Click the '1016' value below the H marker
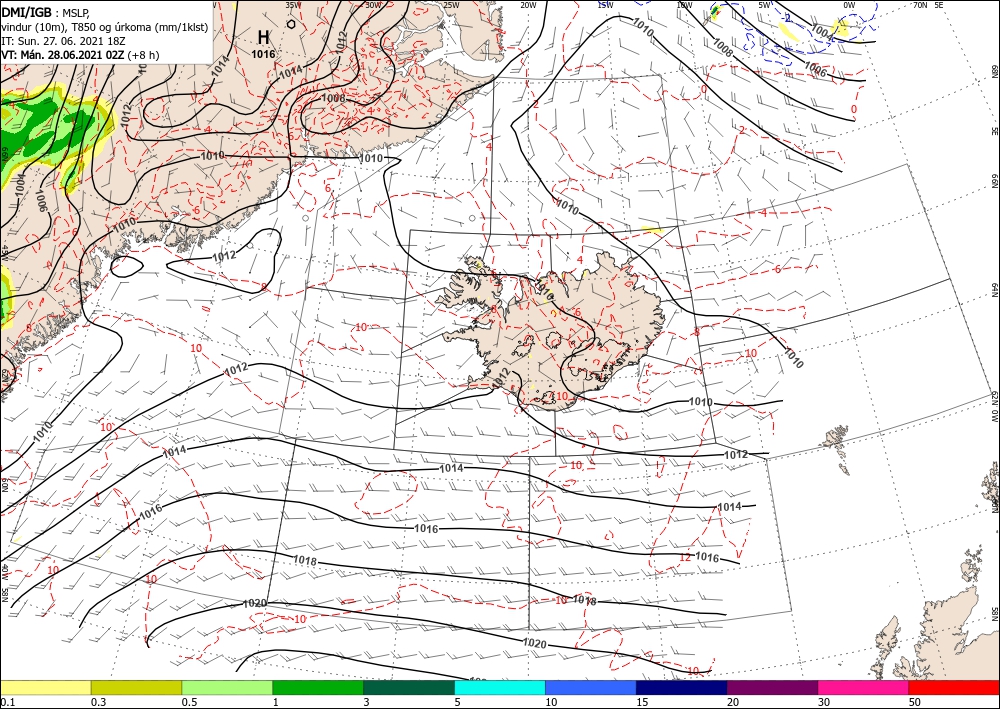Image resolution: width=1000 pixels, height=709 pixels. point(263,54)
